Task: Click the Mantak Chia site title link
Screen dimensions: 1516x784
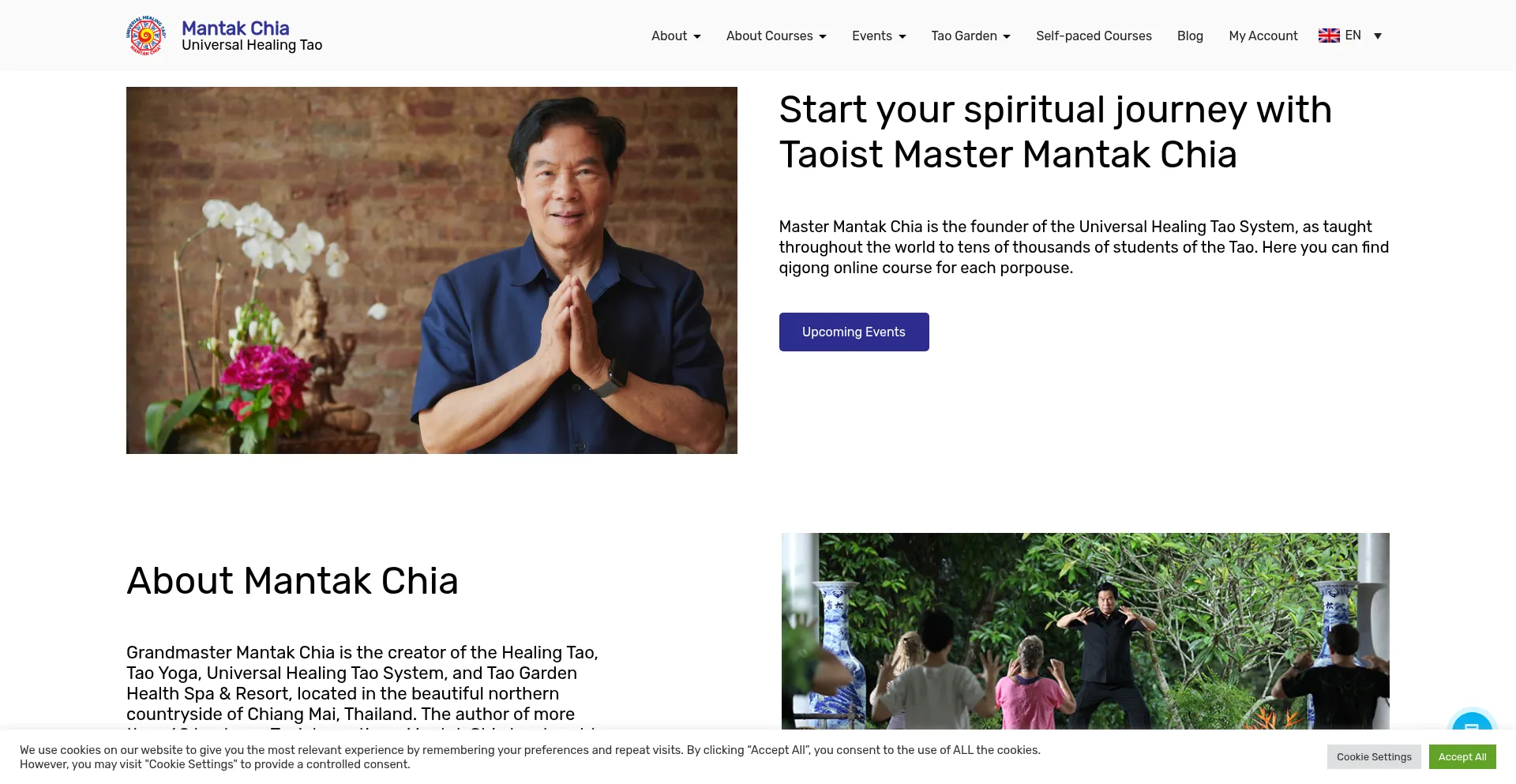Action: point(235,28)
